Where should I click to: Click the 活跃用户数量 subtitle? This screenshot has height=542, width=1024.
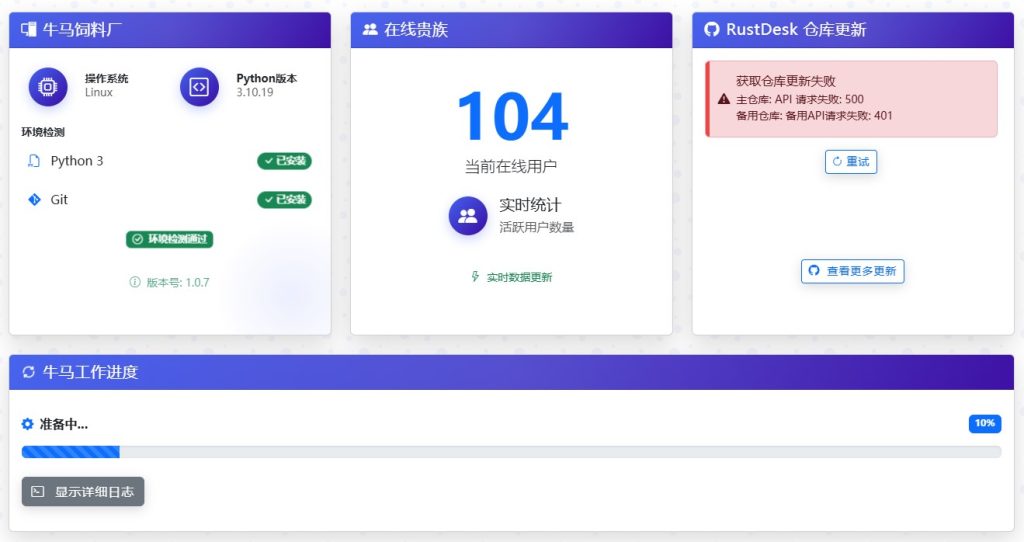point(537,227)
